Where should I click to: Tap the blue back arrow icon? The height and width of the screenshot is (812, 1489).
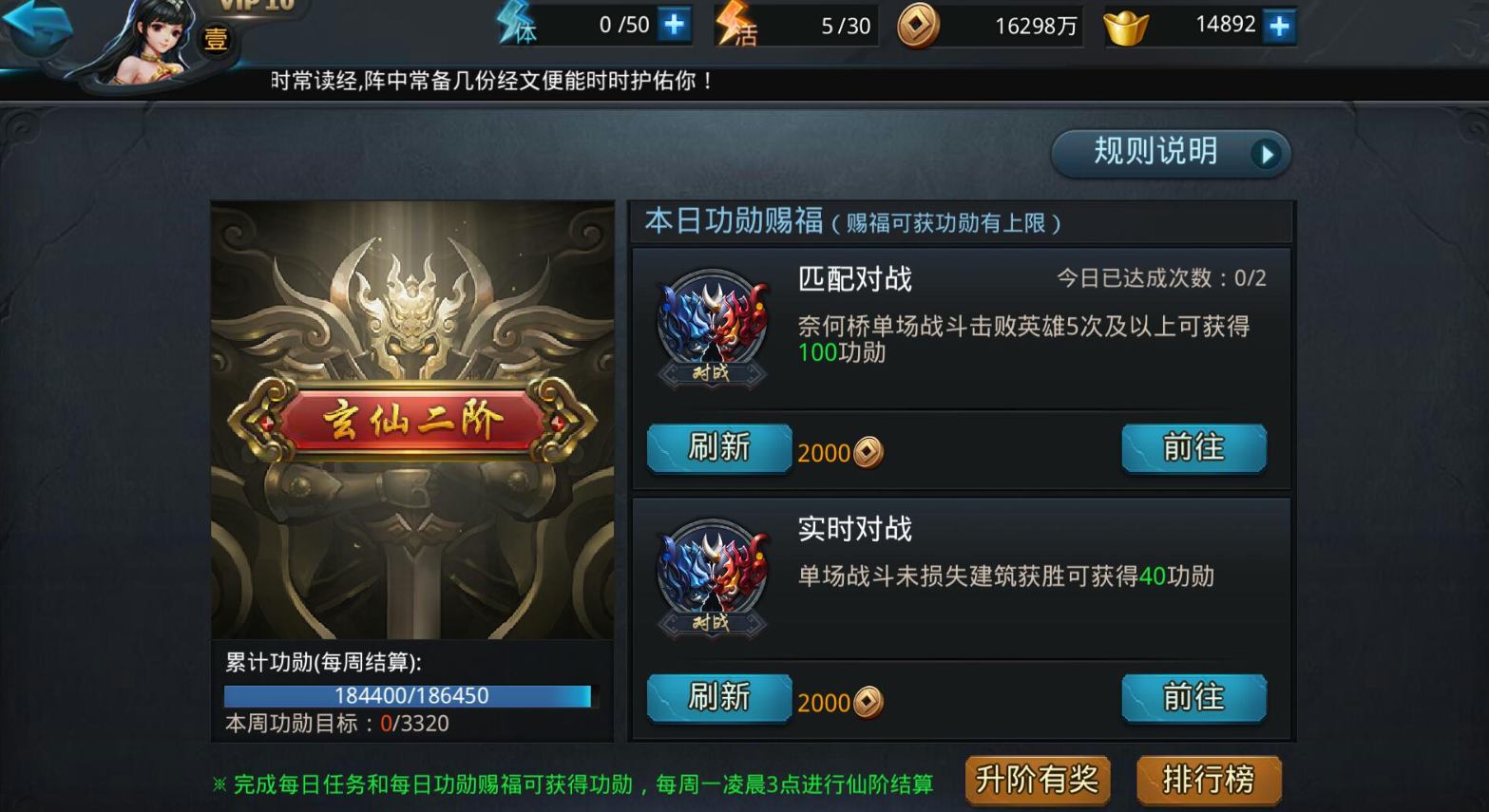tap(38, 27)
